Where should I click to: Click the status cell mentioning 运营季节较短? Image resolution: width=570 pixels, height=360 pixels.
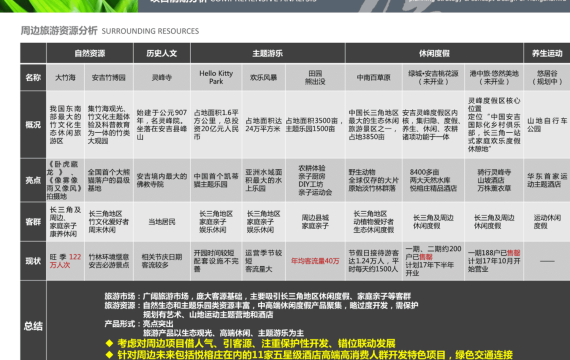tap(264, 261)
